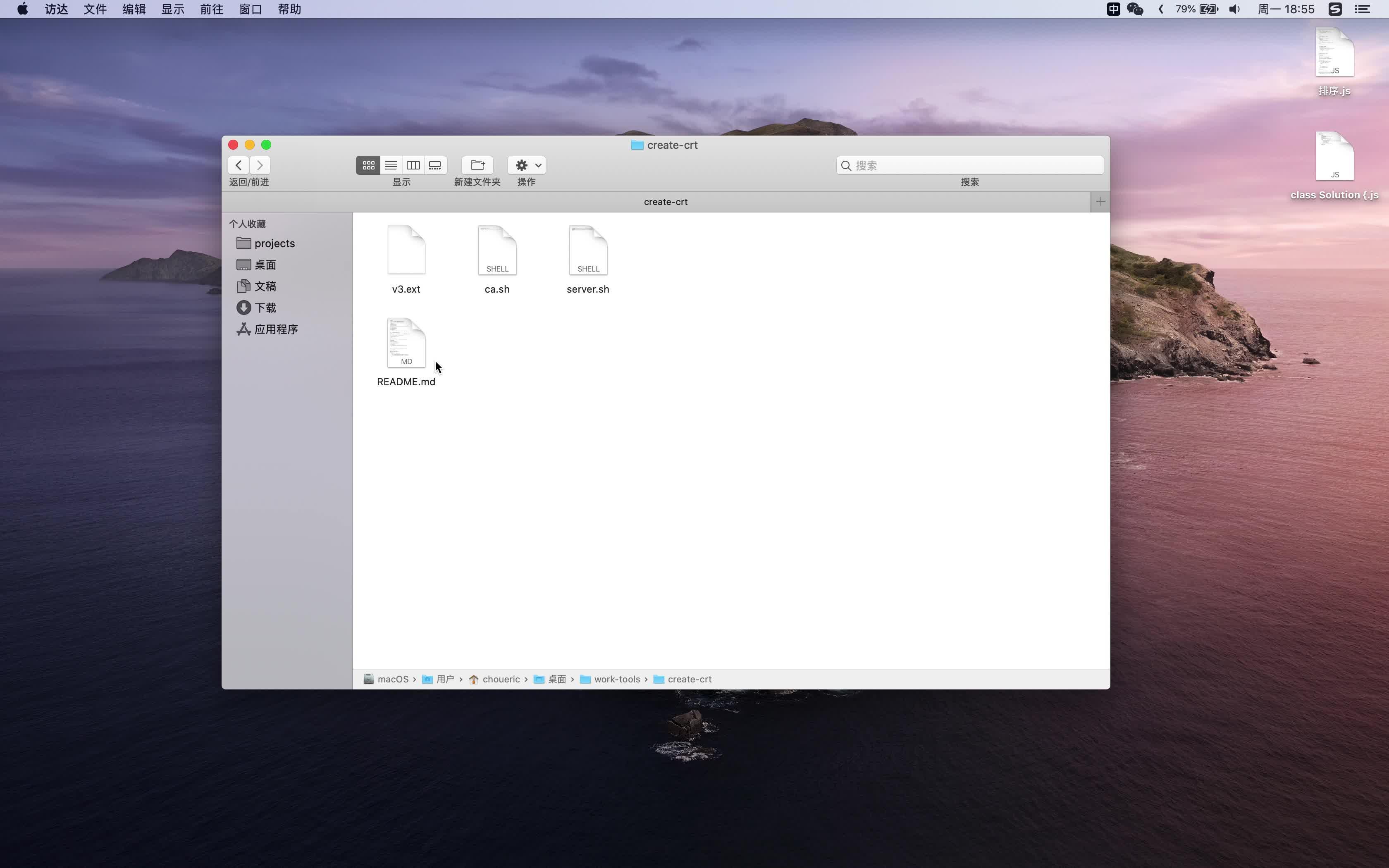The height and width of the screenshot is (868, 1389).
Task: Close the create-crt Finder window
Action: [x=233, y=145]
